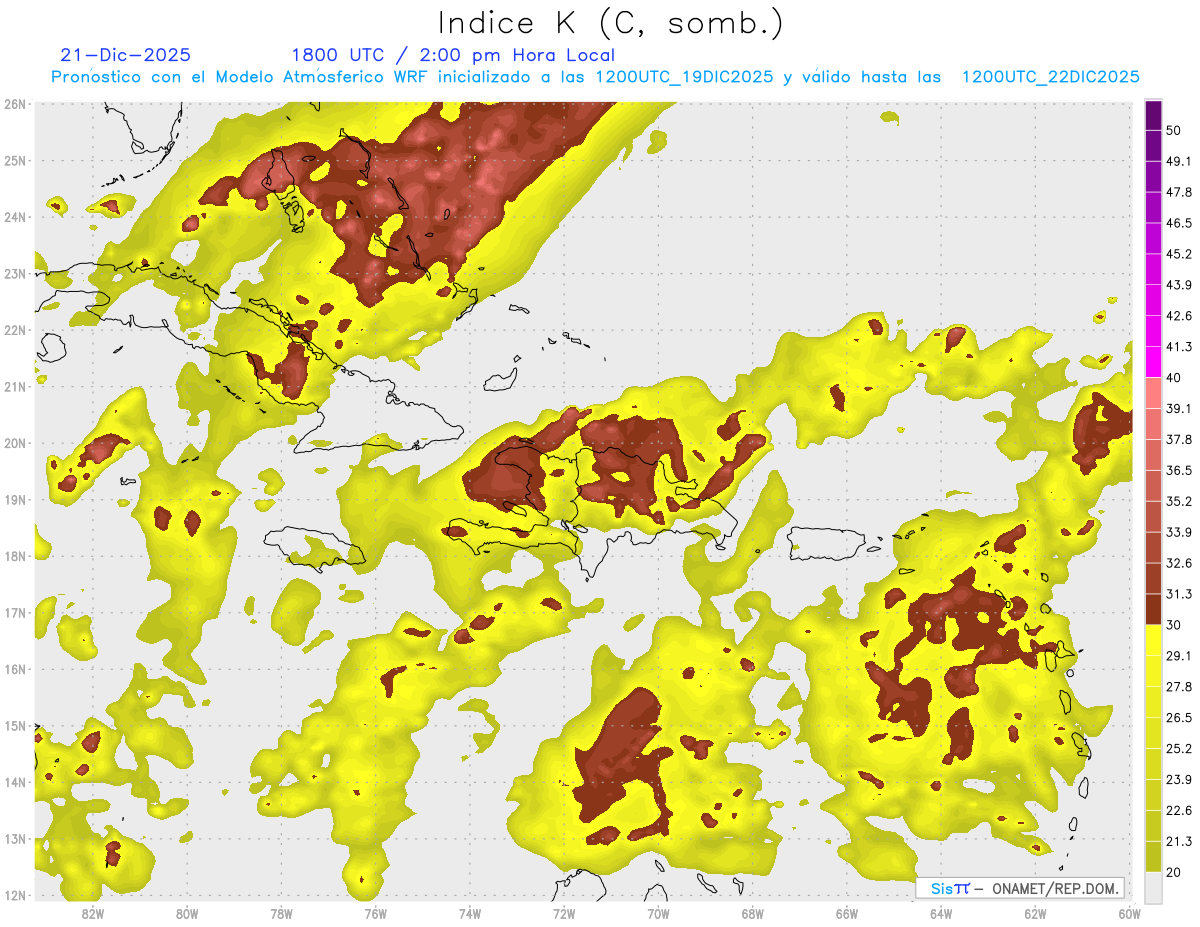This screenshot has height=927, width=1200.
Task: Pick the dark purple swatch atop the color bar
Action: click(x=1153, y=115)
